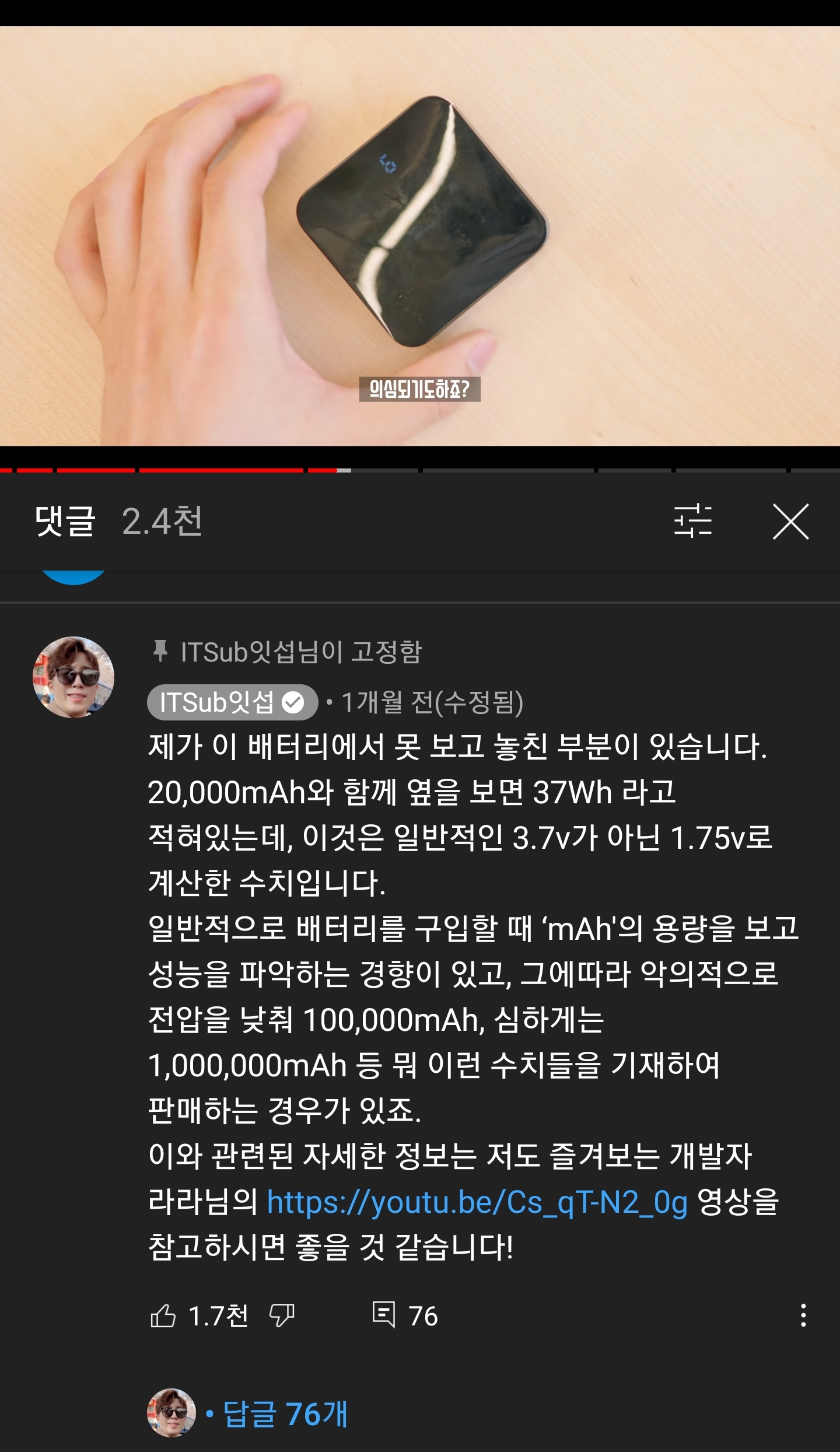Tap the 2.4천 comment count
Image resolution: width=840 pixels, height=1452 pixels.
click(162, 521)
